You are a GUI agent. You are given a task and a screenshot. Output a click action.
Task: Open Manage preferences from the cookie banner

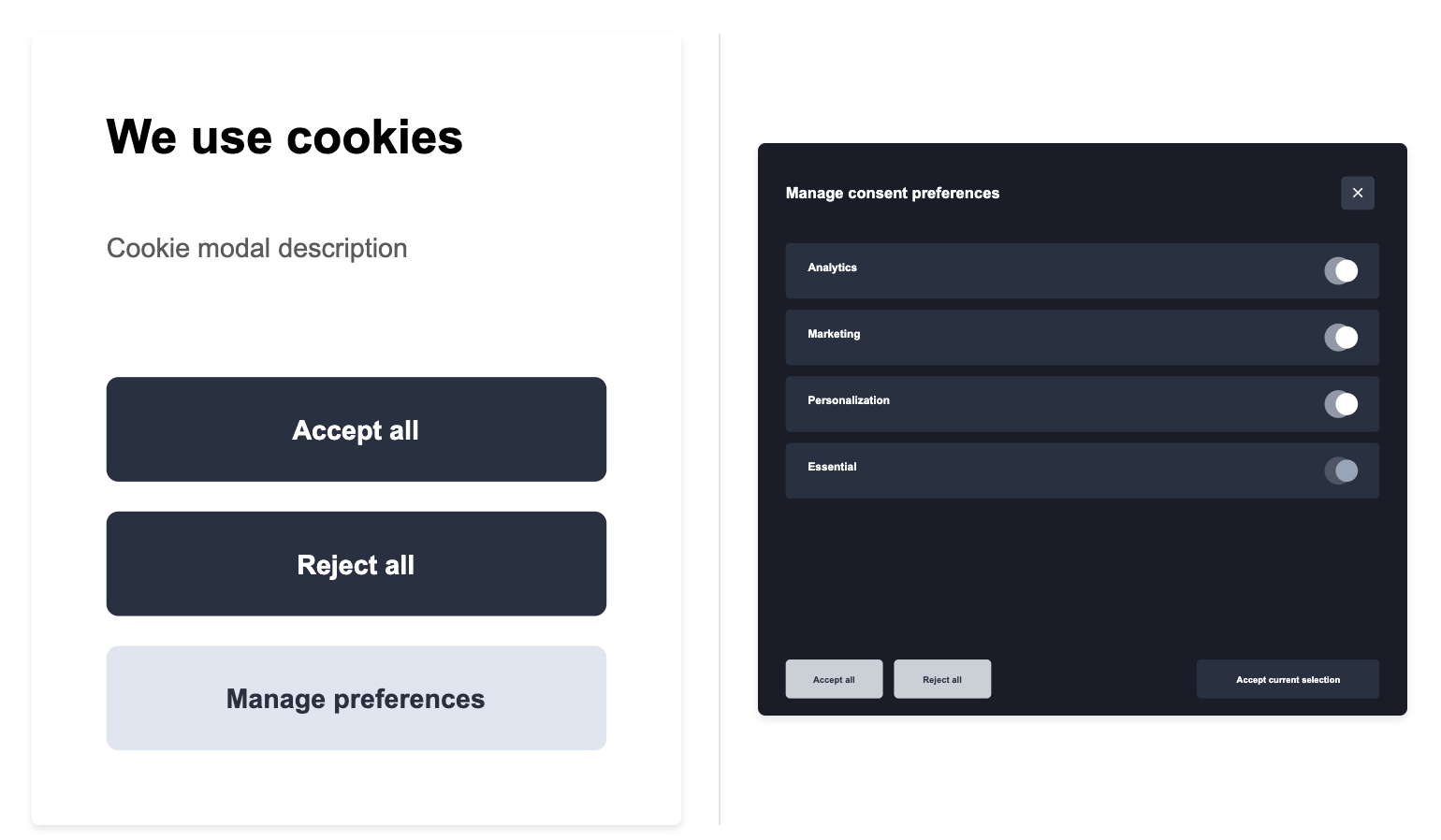(356, 698)
